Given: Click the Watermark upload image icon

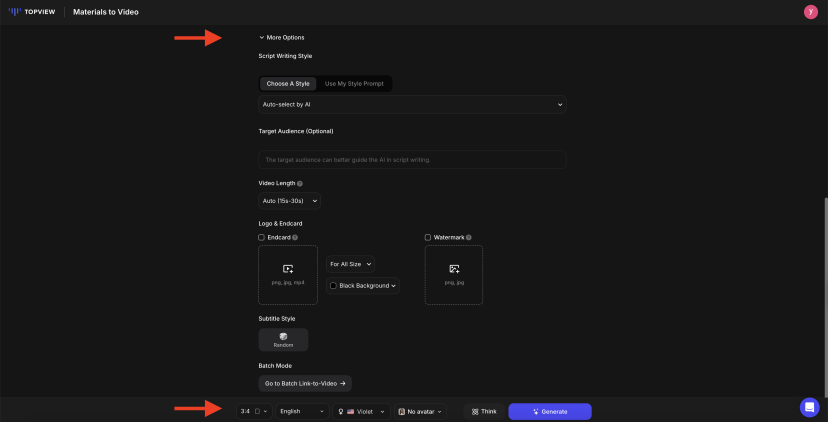Looking at the screenshot, I should [454, 269].
